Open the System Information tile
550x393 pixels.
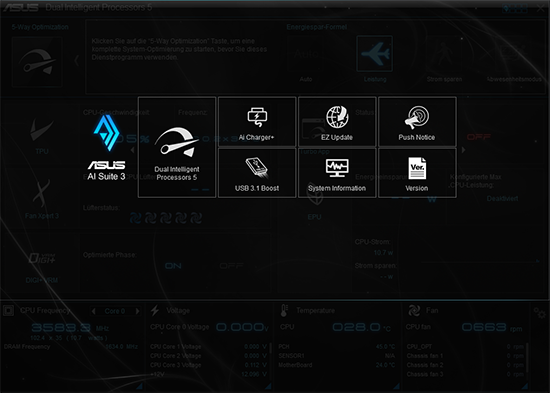337,173
